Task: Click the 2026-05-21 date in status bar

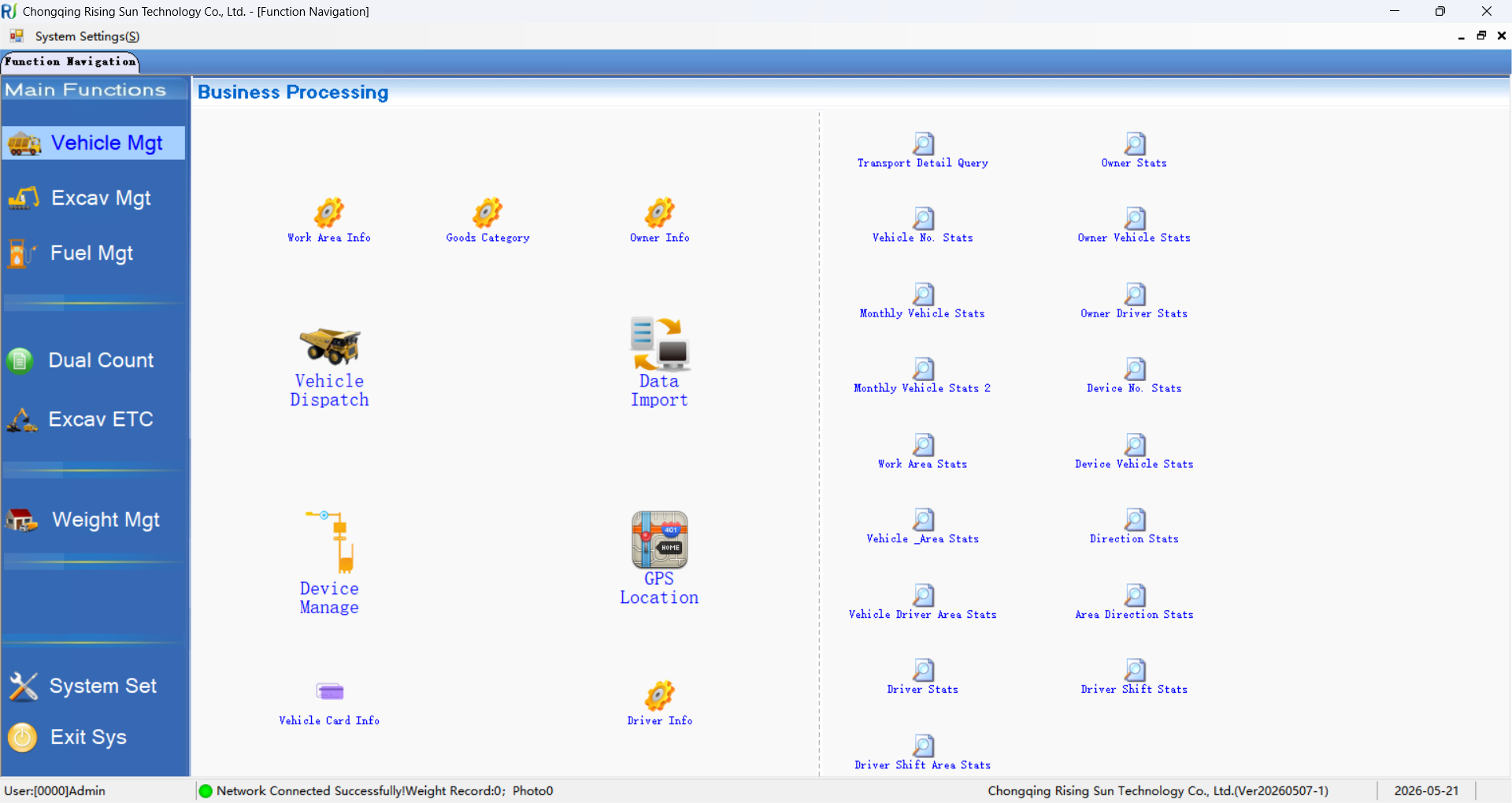Action: [1426, 790]
